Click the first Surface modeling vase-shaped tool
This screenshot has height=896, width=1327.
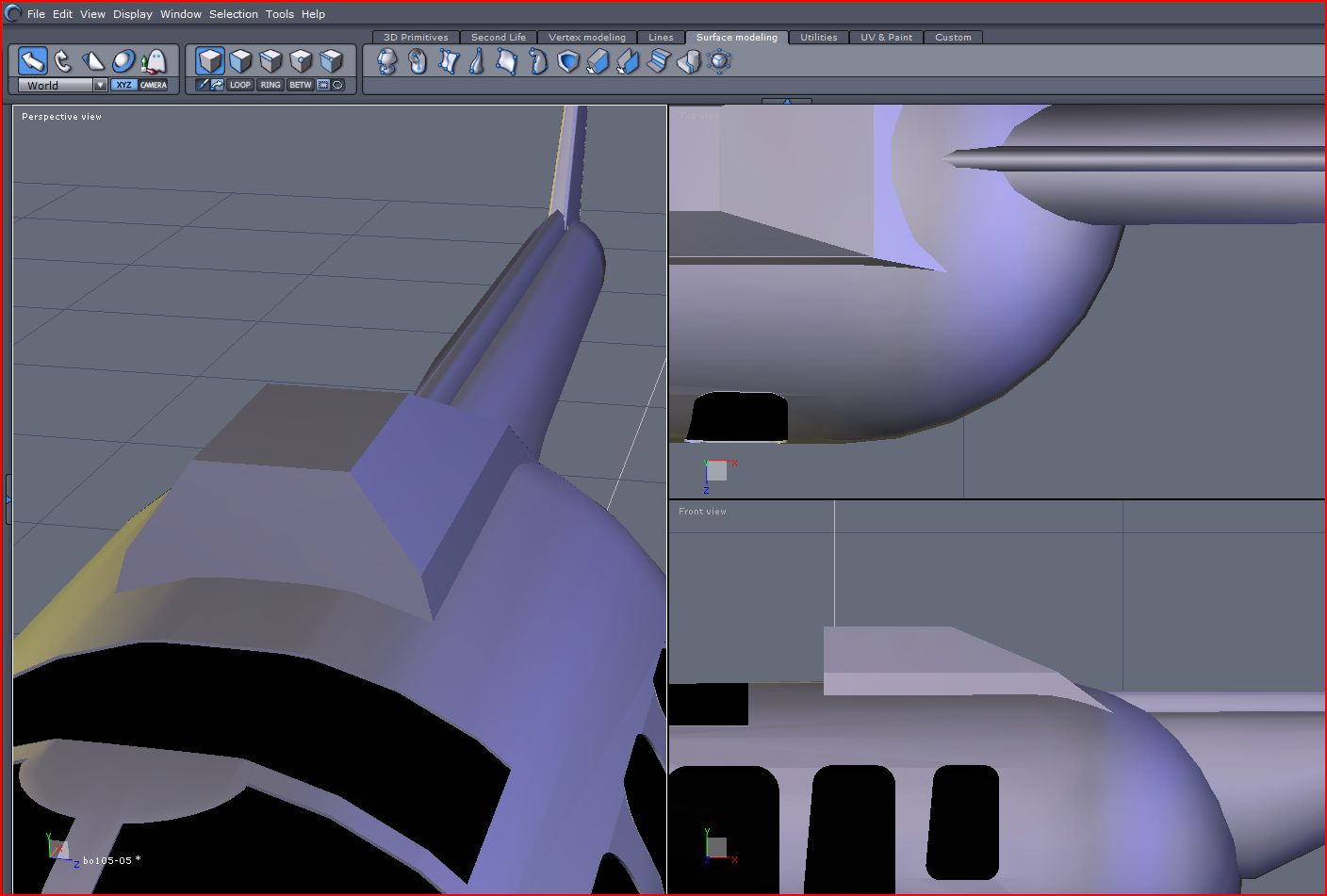coord(387,62)
